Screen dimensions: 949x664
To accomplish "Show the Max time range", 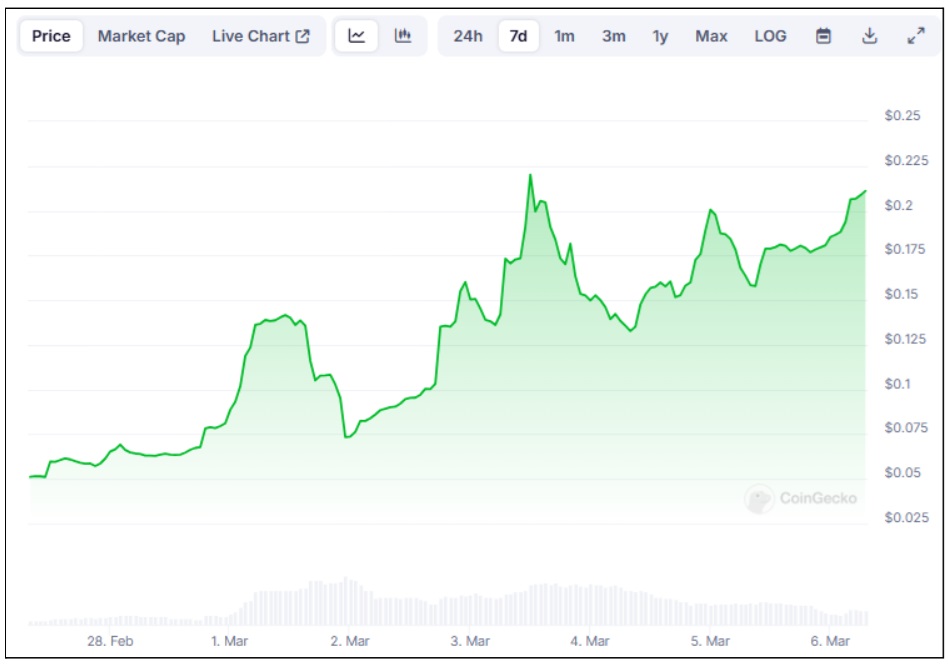I will point(711,36).
